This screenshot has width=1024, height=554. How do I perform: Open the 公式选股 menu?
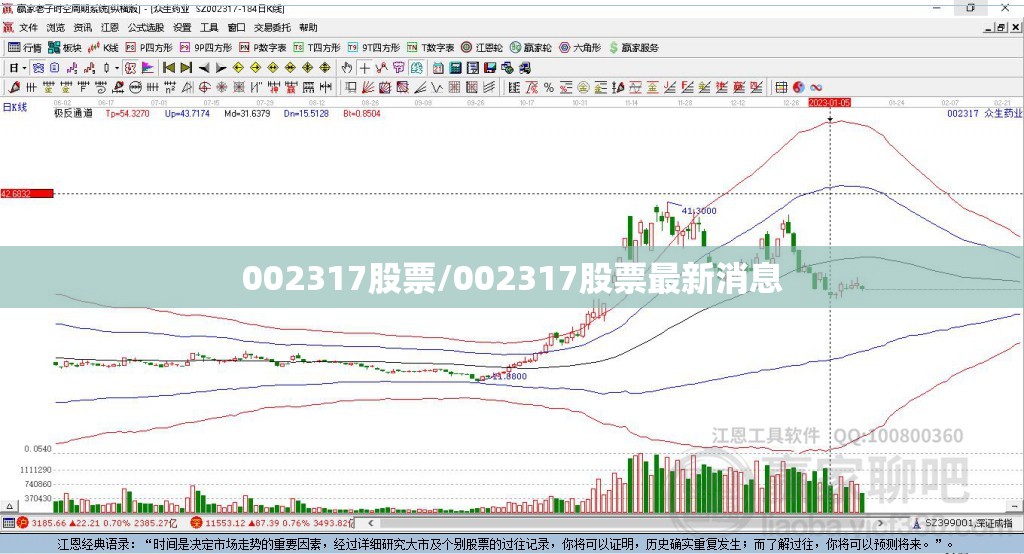coord(146,27)
